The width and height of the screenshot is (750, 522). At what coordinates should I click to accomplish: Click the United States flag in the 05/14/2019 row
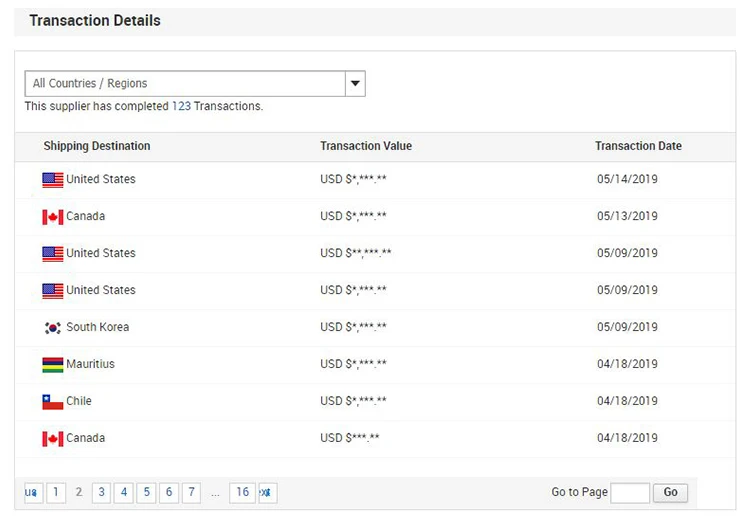53,180
